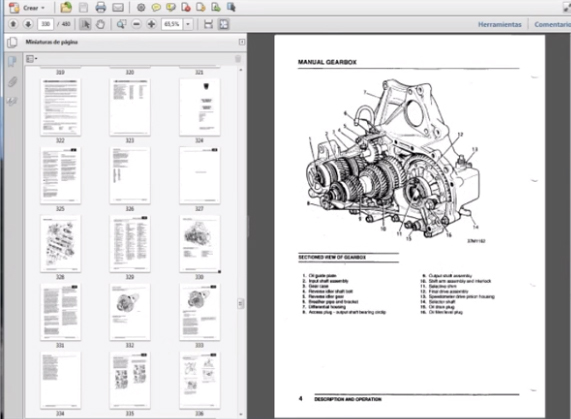
Task: Select page 332 thumbnail
Action: tap(130, 312)
